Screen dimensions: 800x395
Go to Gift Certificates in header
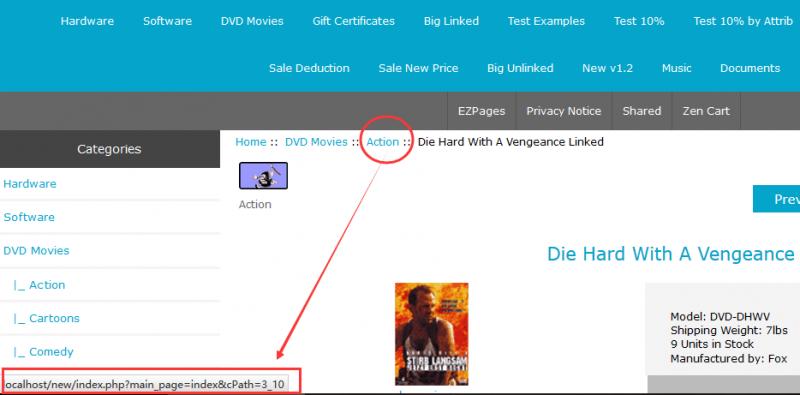[x=354, y=21]
